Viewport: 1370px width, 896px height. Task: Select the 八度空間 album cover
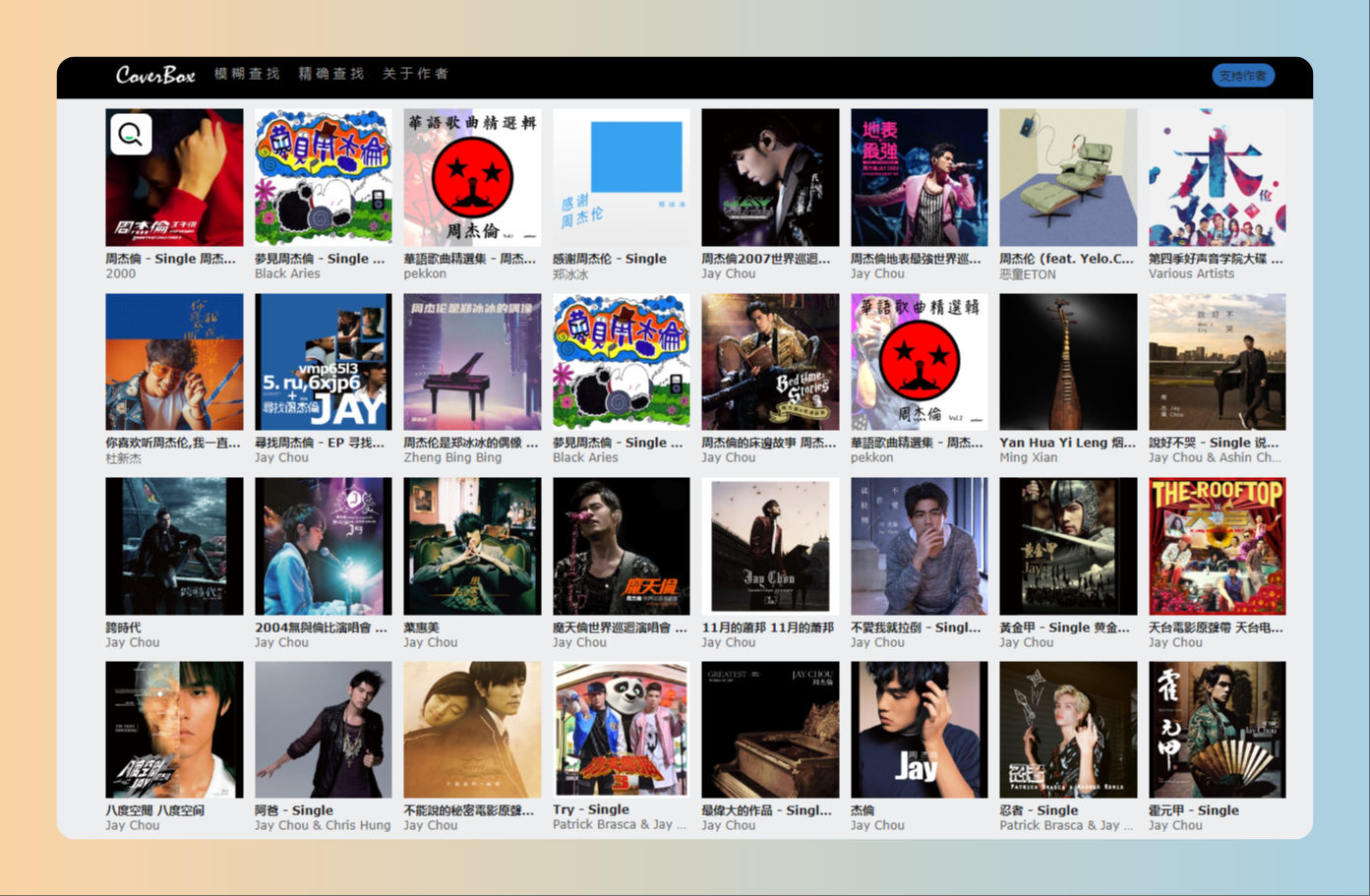tap(174, 729)
